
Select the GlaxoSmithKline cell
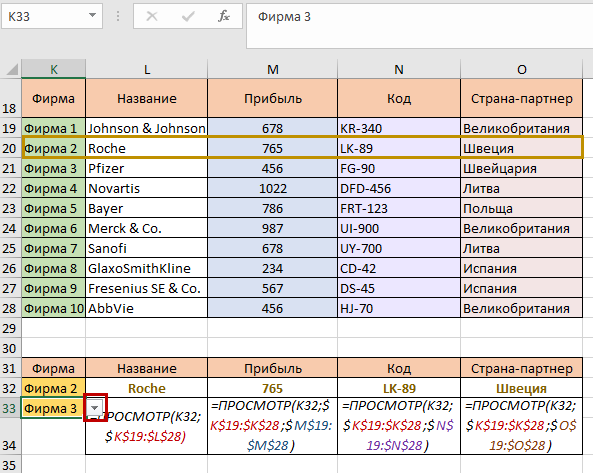point(147,268)
